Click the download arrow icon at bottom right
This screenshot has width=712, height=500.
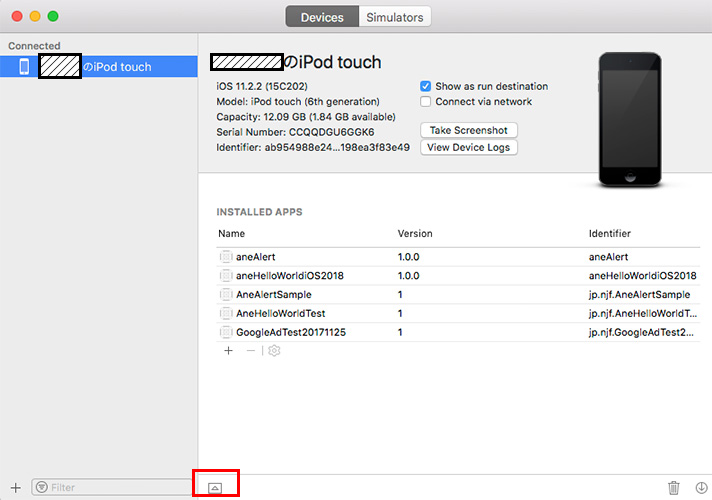point(702,488)
